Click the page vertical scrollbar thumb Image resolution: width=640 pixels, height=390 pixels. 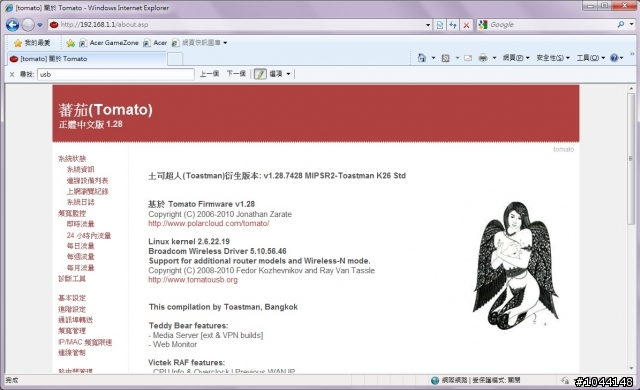(631, 158)
